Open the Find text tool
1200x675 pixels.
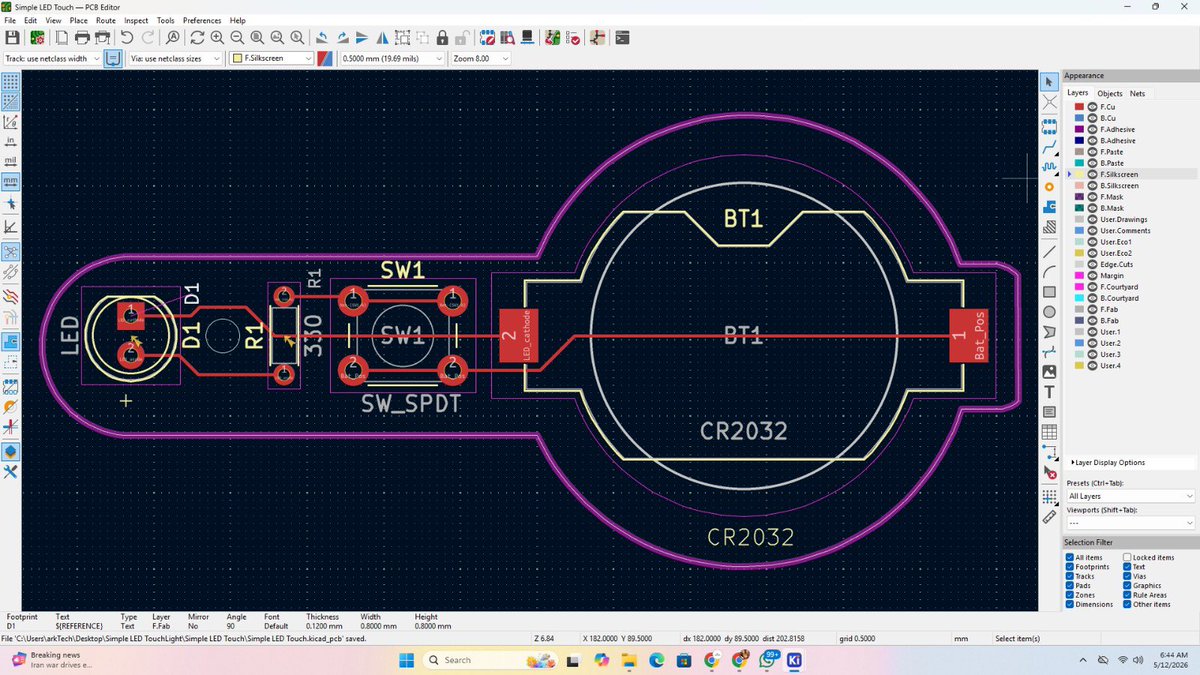172,37
